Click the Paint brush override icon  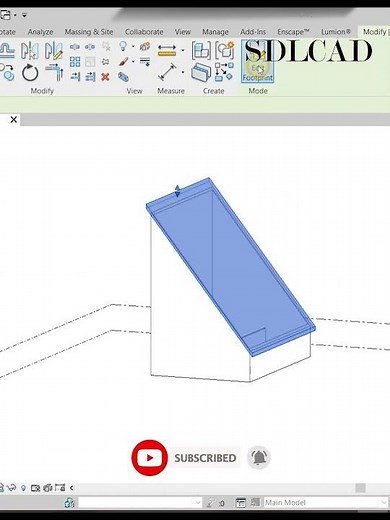click(123, 62)
